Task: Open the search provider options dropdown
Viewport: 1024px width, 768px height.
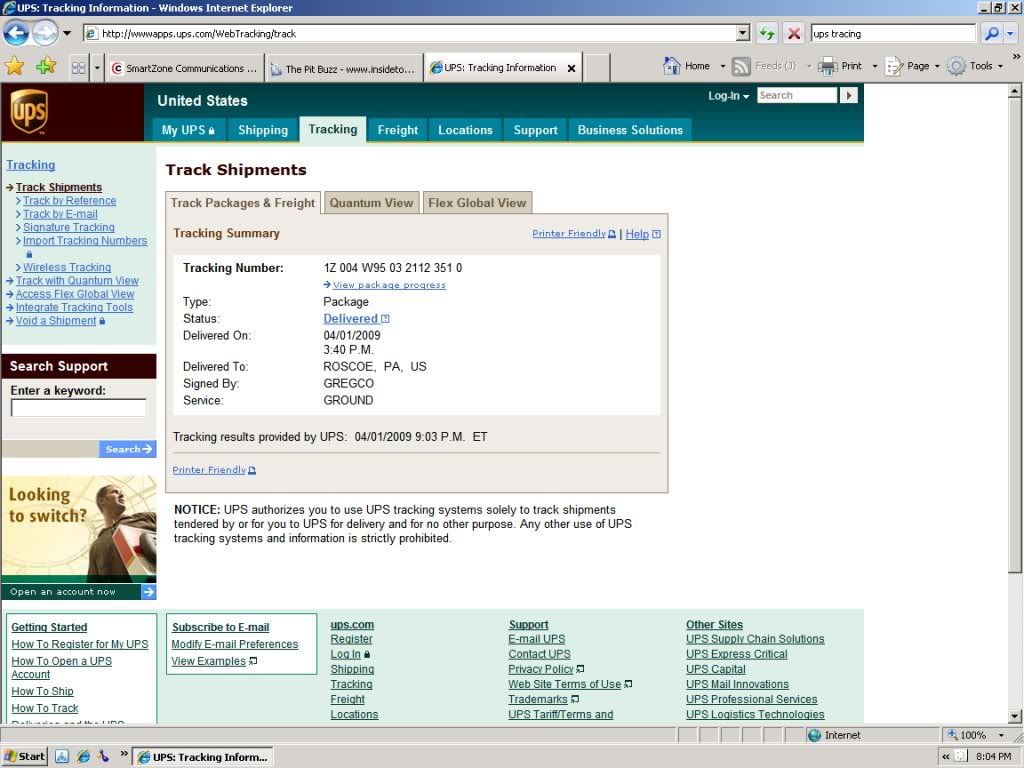Action: pyautogui.click(x=1010, y=33)
